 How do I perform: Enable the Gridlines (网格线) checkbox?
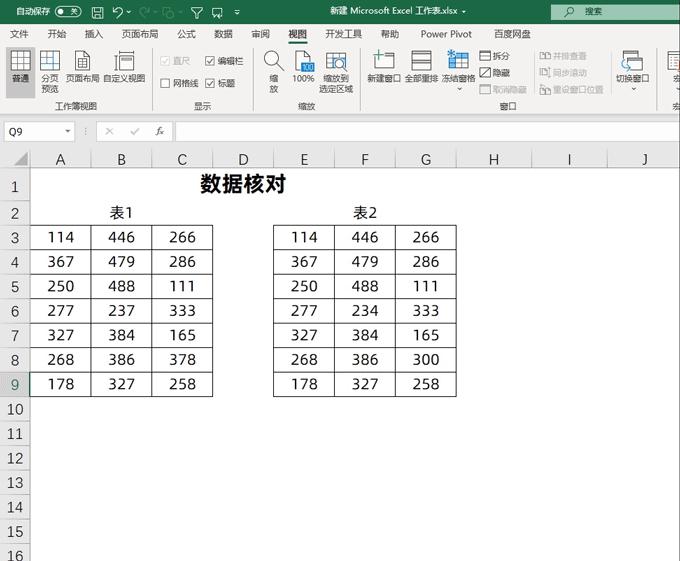pos(165,83)
